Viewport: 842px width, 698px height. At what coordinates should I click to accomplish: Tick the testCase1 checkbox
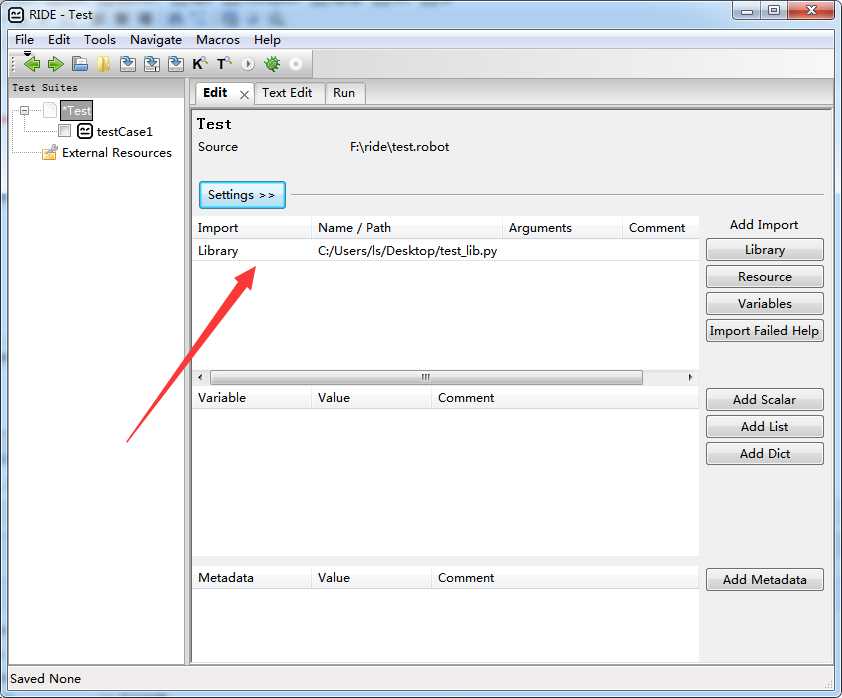pos(64,131)
